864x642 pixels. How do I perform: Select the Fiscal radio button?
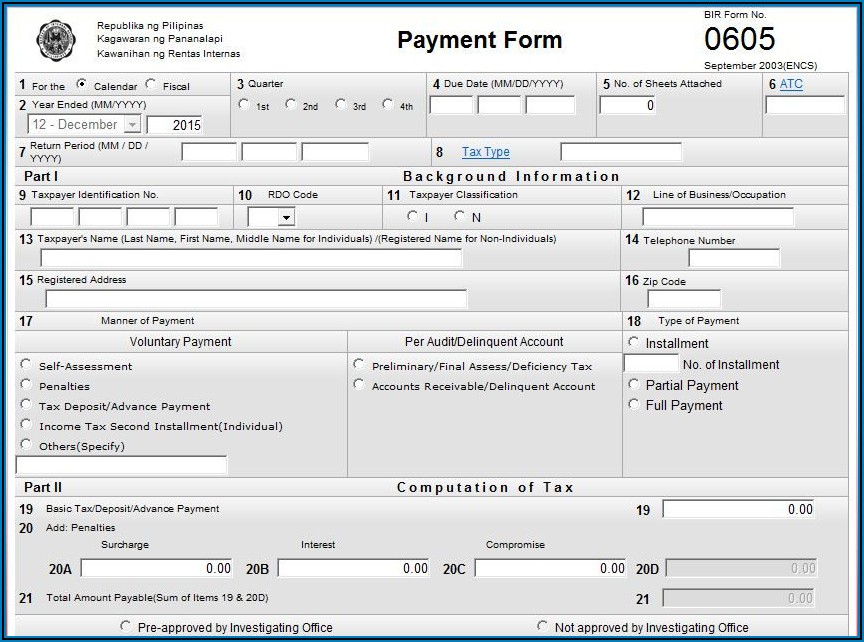pyautogui.click(x=151, y=85)
